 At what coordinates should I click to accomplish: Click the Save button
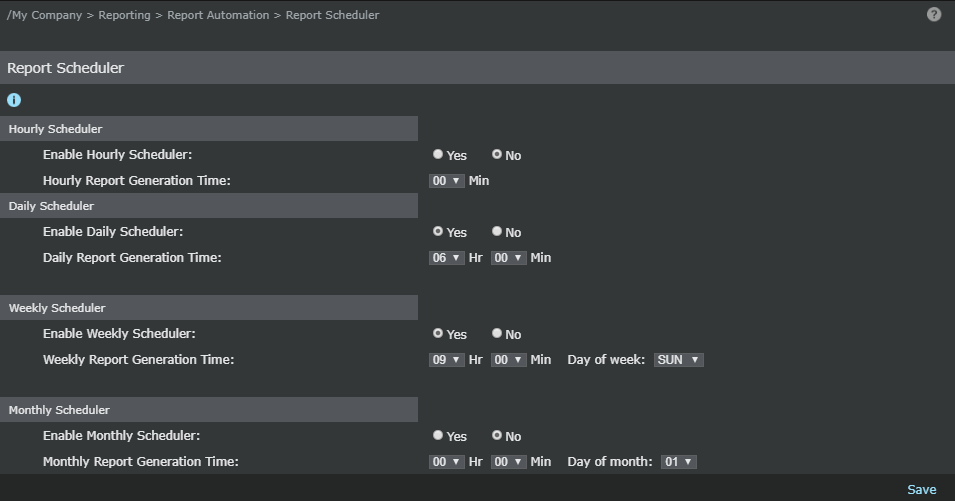[922, 489]
